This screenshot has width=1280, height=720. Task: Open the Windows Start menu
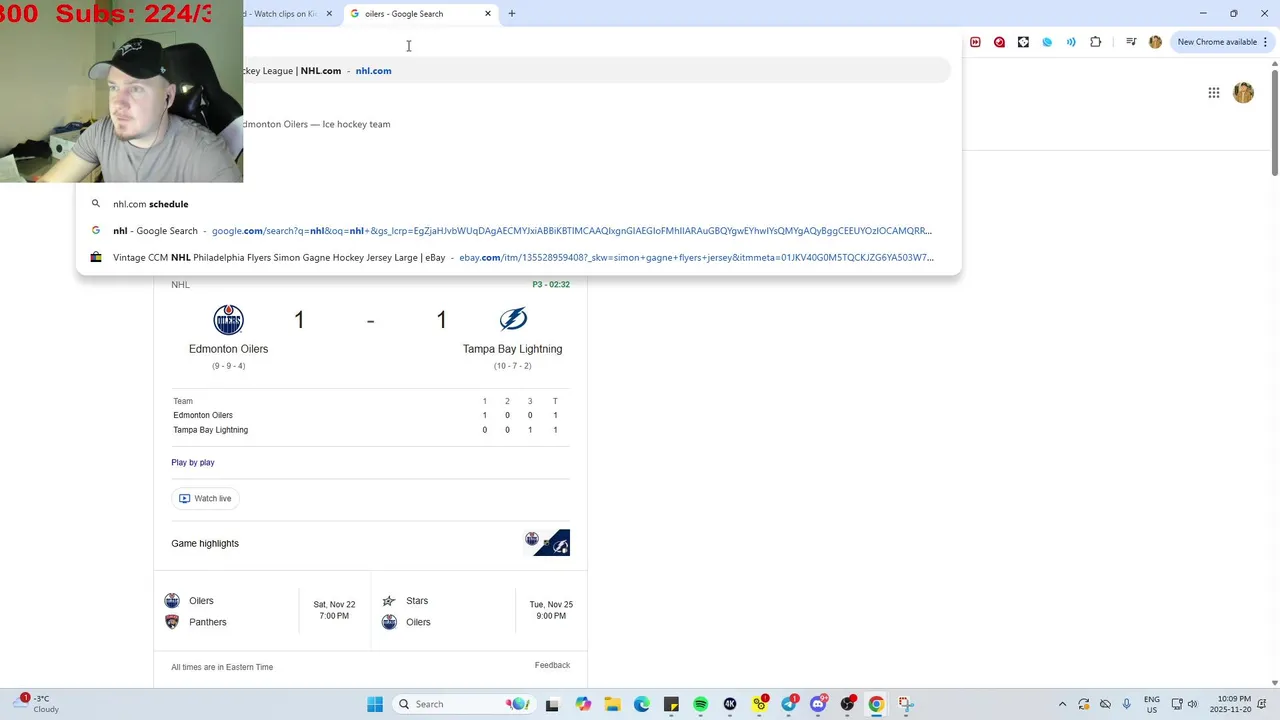(375, 704)
